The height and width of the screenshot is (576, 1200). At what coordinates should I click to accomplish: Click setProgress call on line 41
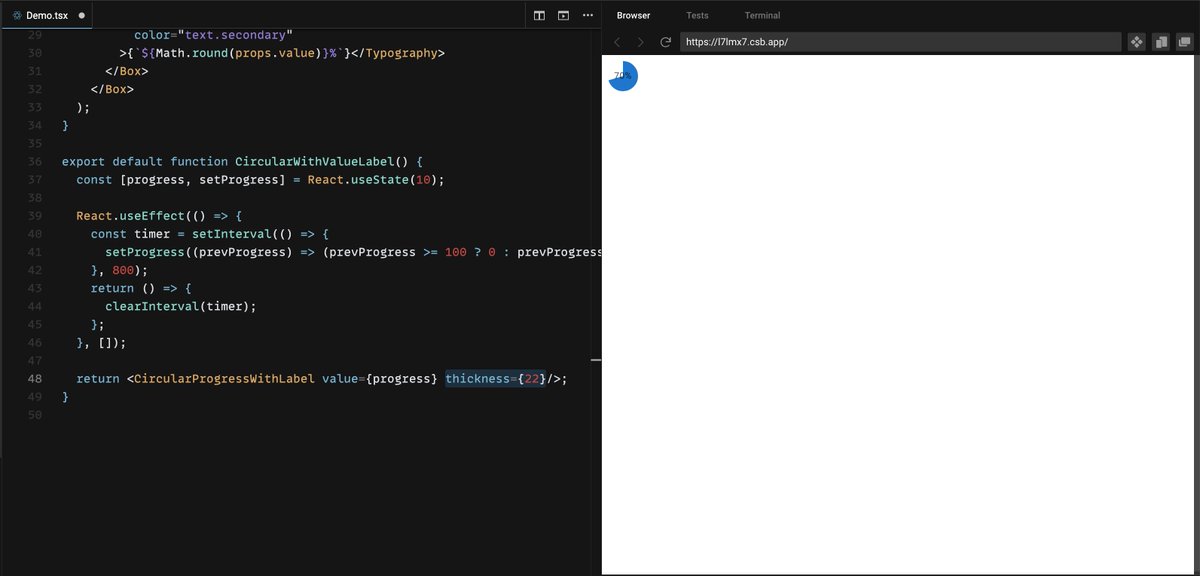click(145, 252)
